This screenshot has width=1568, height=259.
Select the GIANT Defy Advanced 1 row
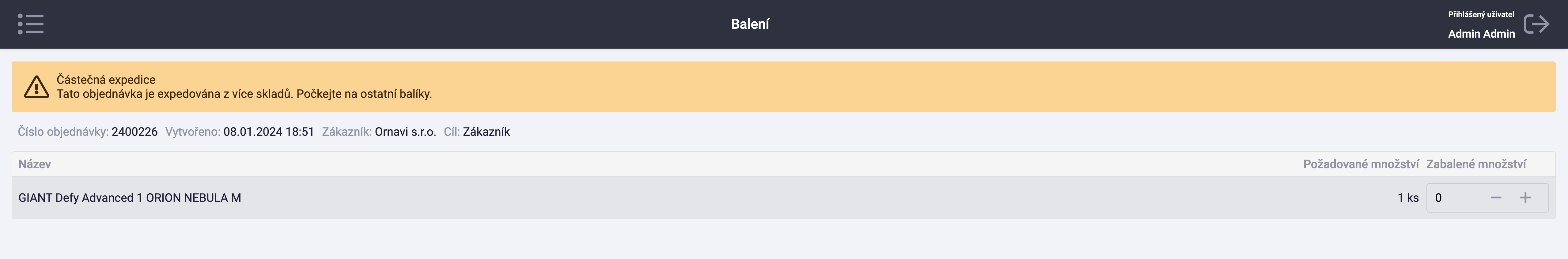[783, 198]
